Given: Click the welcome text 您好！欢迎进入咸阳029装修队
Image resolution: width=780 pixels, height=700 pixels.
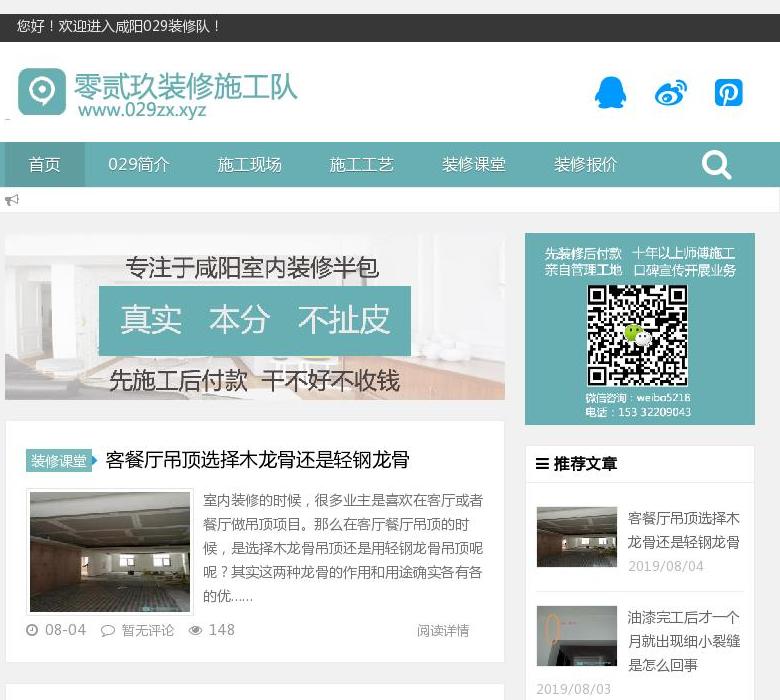Looking at the screenshot, I should pyautogui.click(x=118, y=26).
